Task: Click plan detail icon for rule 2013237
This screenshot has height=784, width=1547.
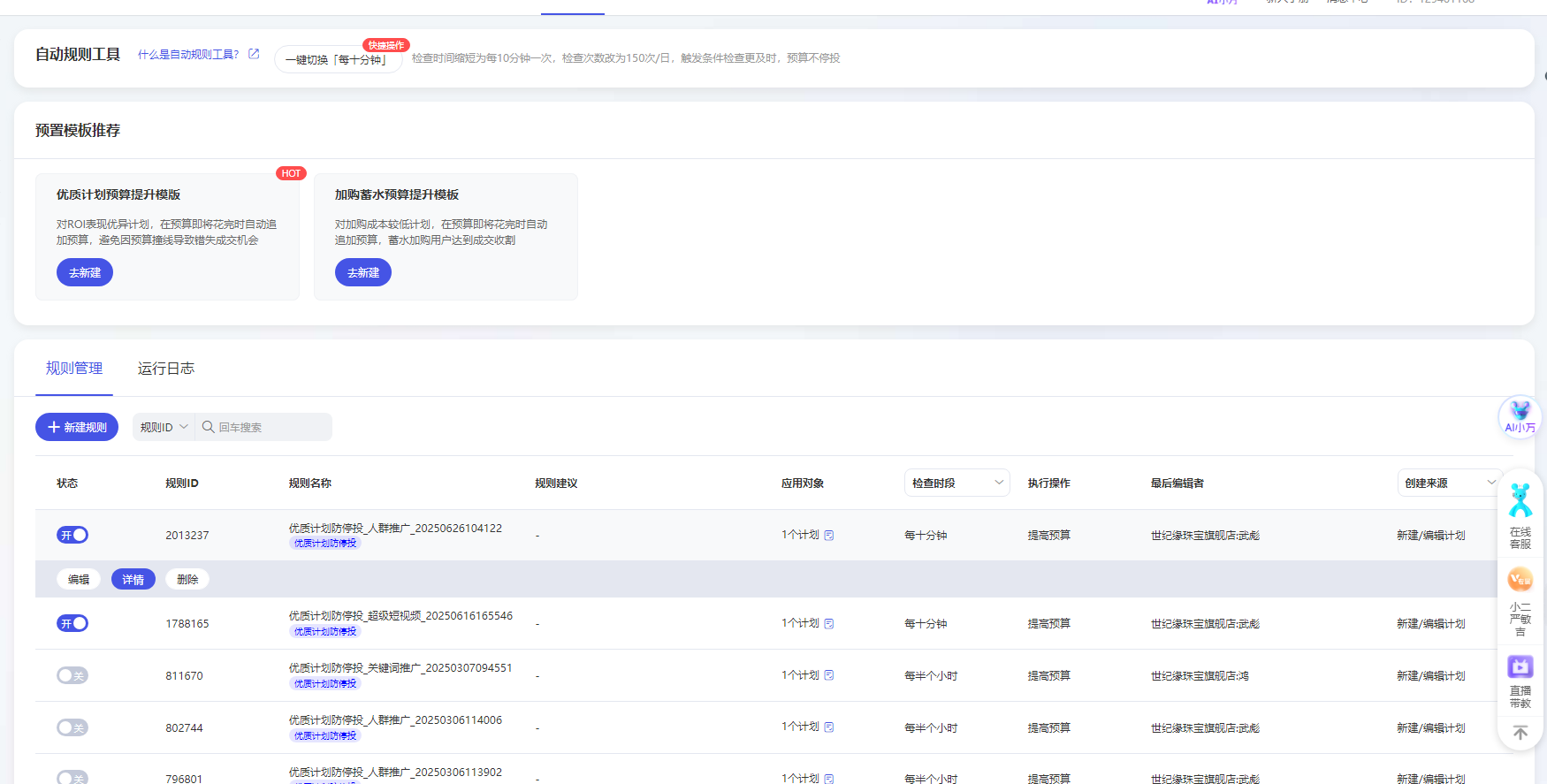Action: pos(829,535)
